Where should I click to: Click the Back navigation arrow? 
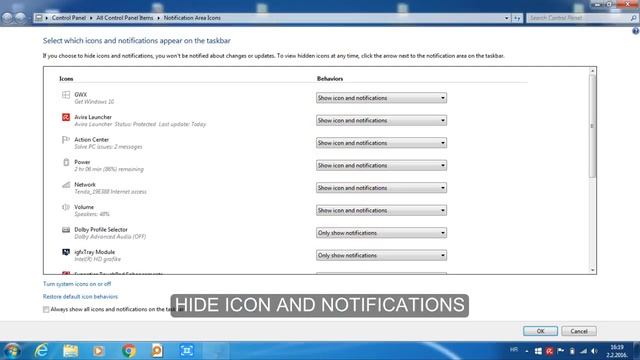click(7, 18)
